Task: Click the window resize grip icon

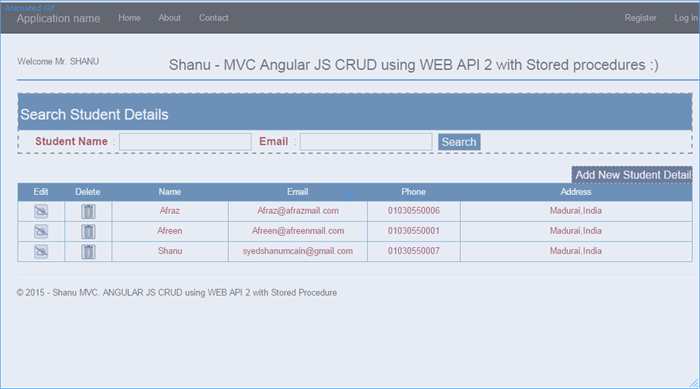Action: click(694, 383)
